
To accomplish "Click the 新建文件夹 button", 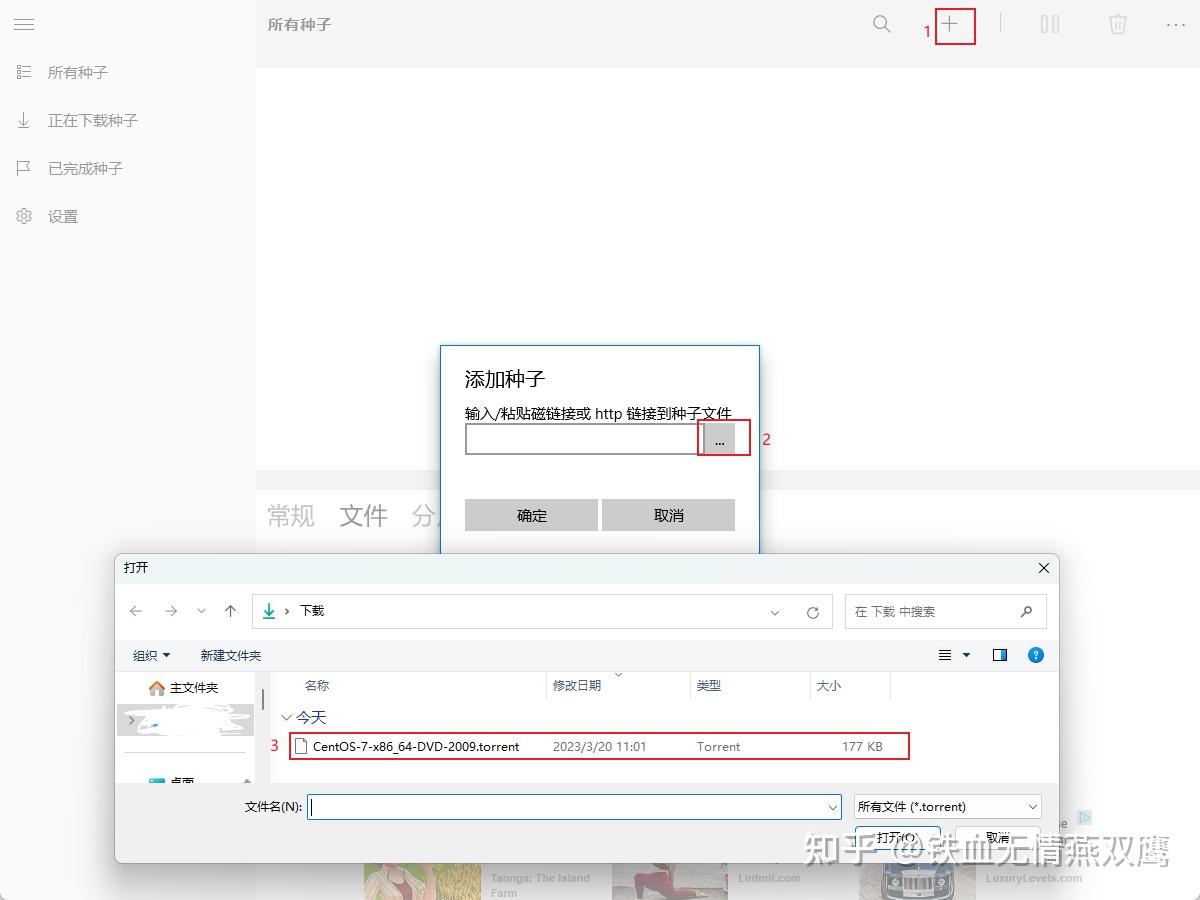I will tap(231, 655).
